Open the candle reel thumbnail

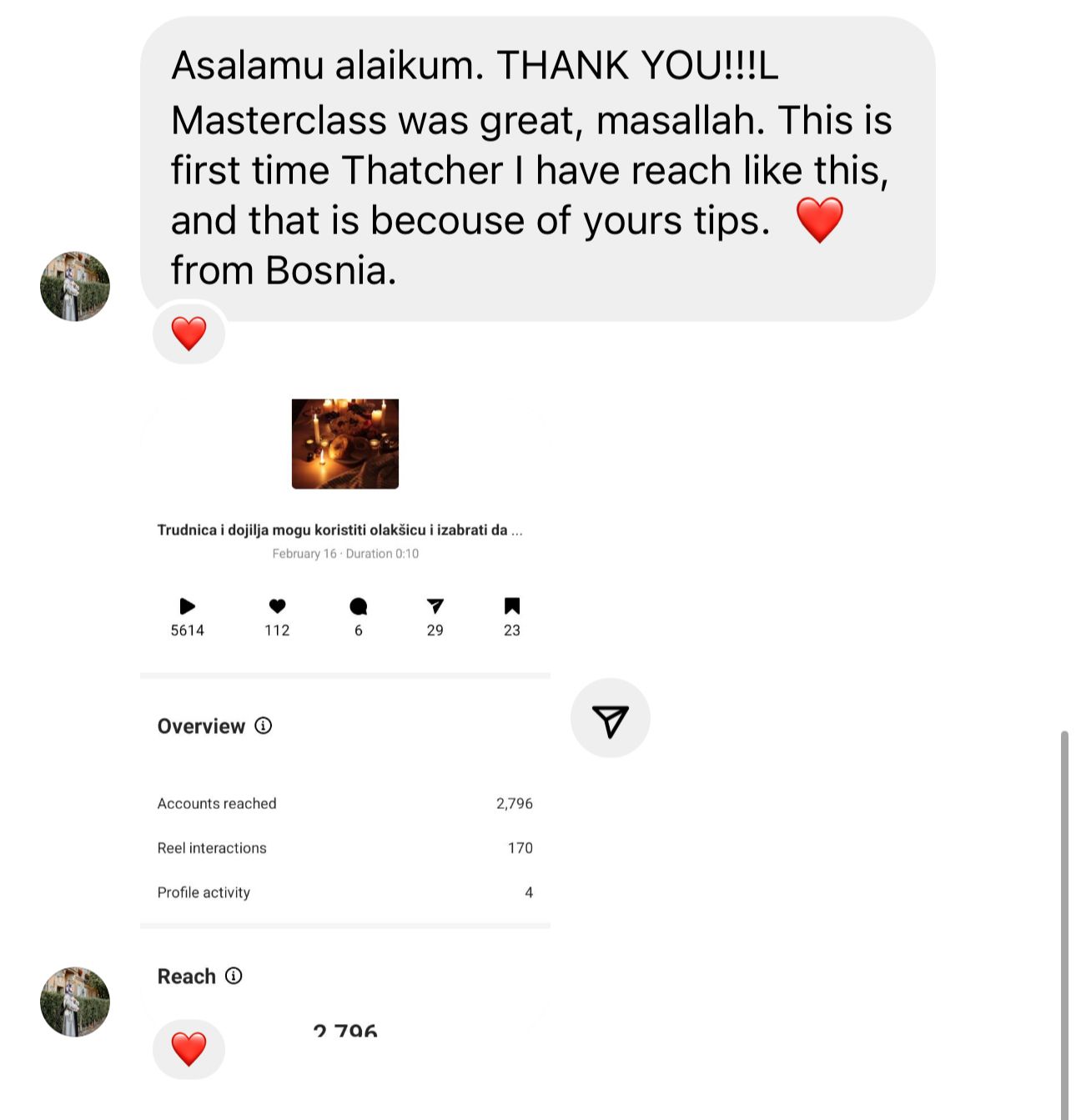[345, 444]
